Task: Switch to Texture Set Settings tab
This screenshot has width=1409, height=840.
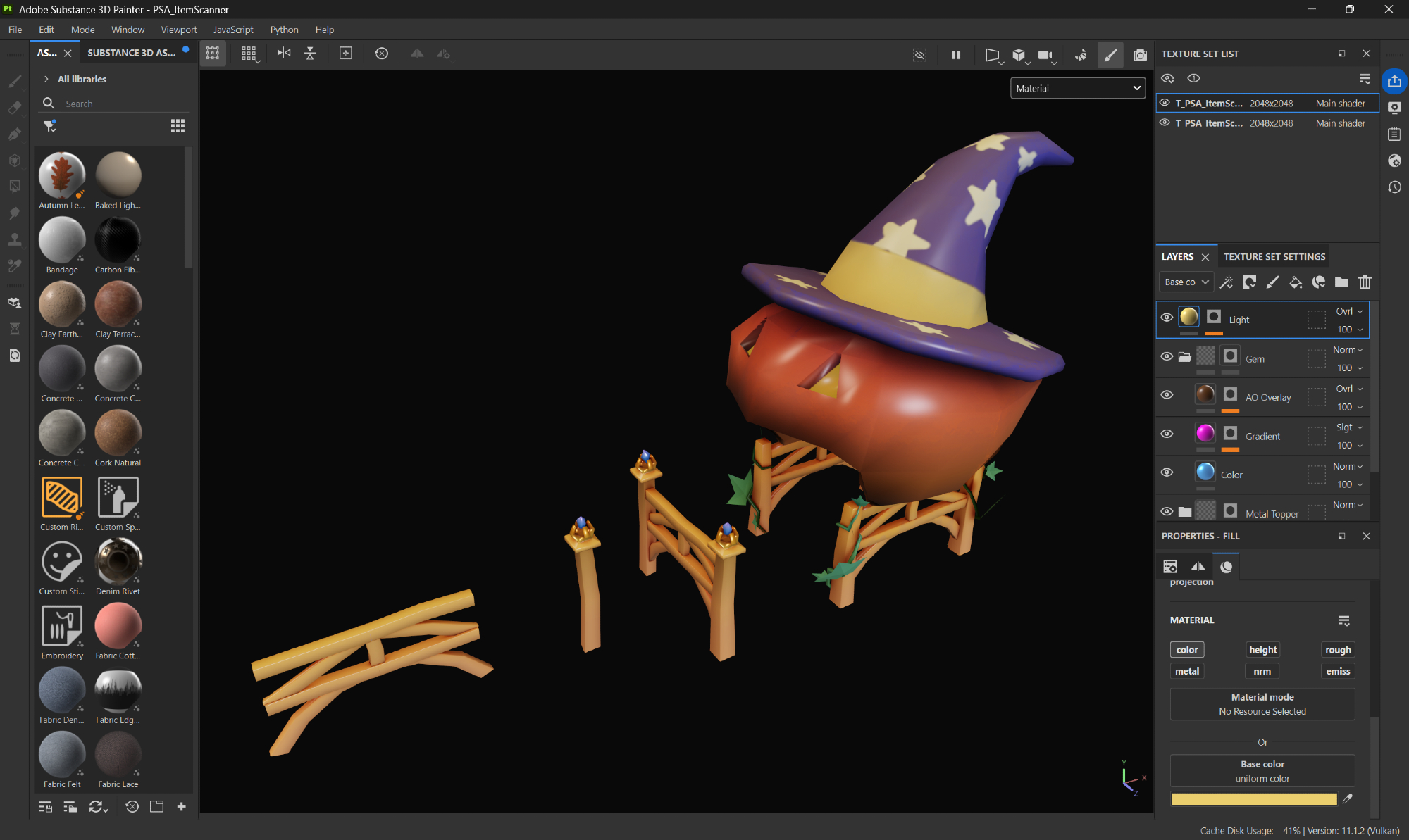Action: 1274,257
